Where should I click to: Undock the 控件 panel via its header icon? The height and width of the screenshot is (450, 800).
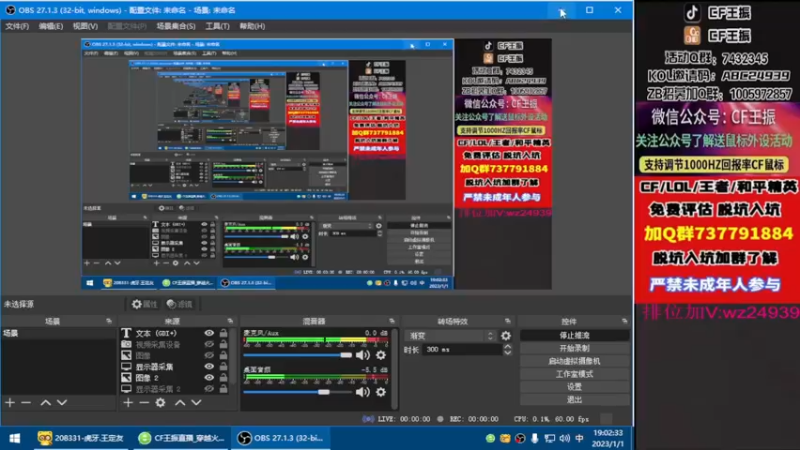pos(624,321)
